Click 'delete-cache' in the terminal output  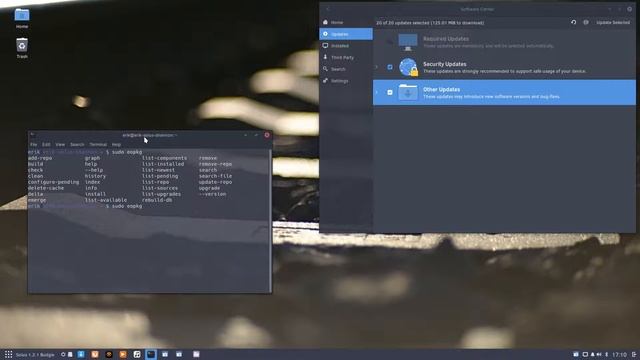click(46, 188)
